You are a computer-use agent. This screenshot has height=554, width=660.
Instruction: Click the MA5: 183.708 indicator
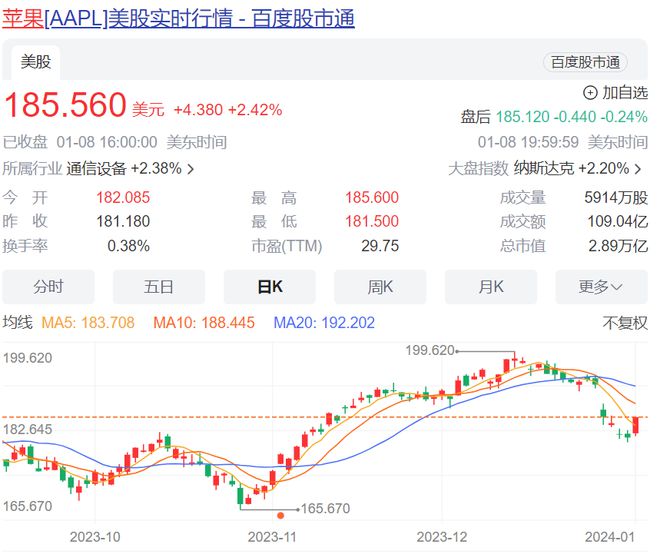pos(88,323)
